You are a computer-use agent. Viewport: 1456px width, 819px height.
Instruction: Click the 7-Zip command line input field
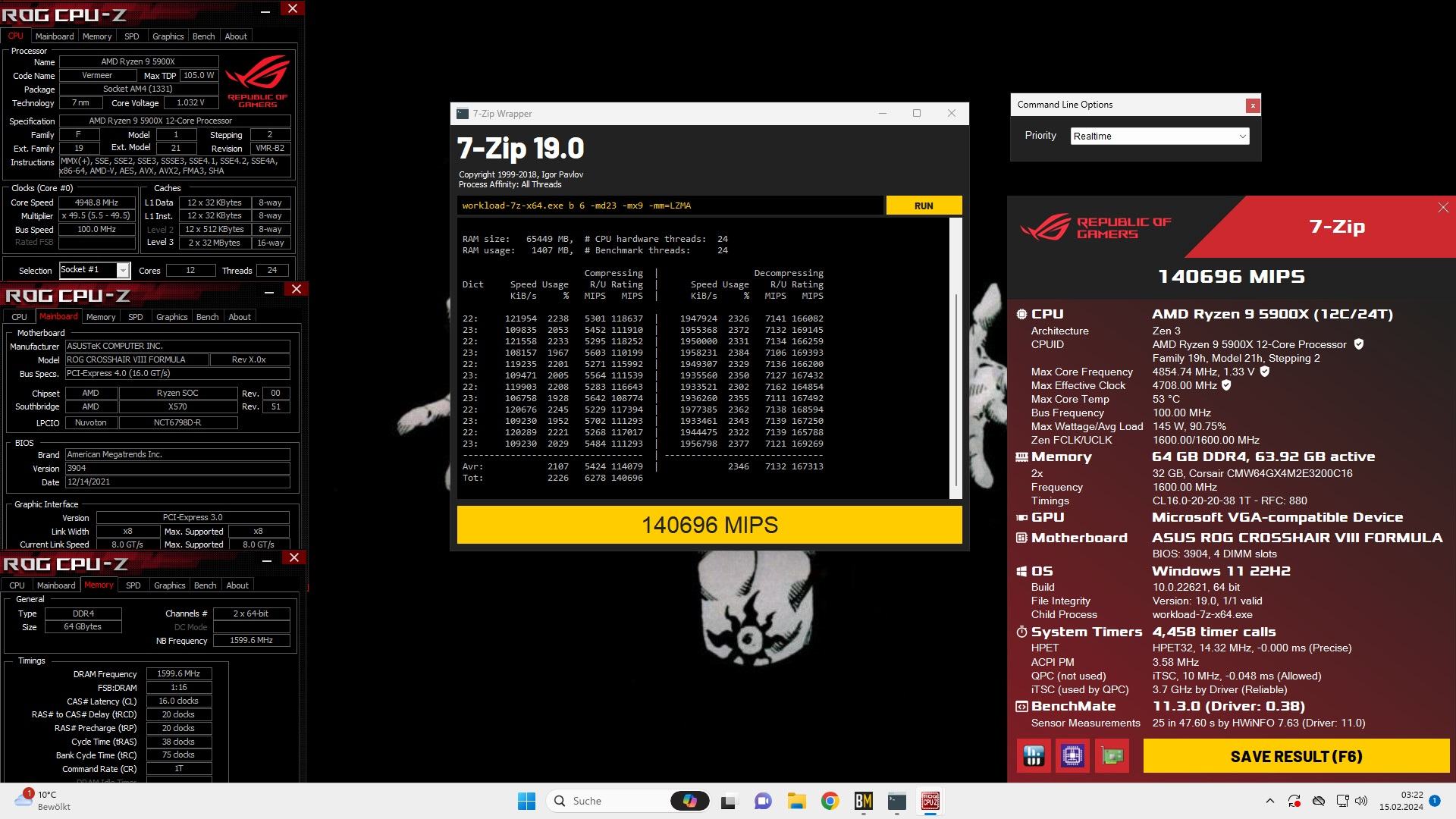tap(670, 206)
